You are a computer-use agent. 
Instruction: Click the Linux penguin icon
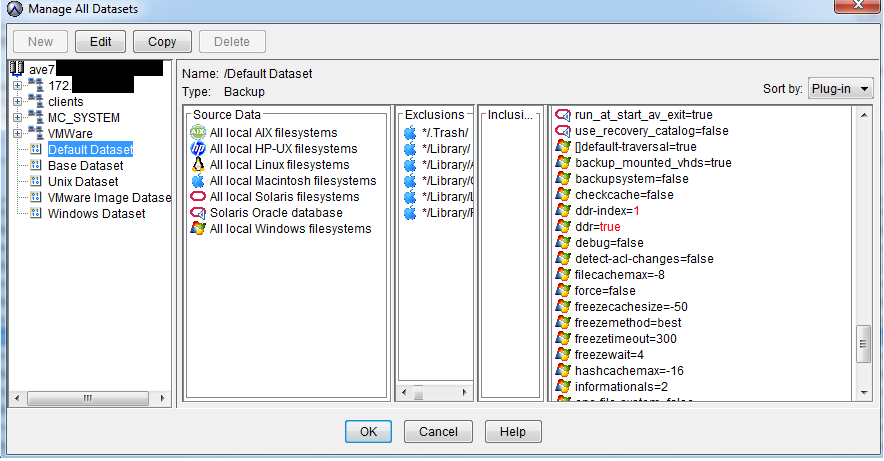(x=198, y=165)
